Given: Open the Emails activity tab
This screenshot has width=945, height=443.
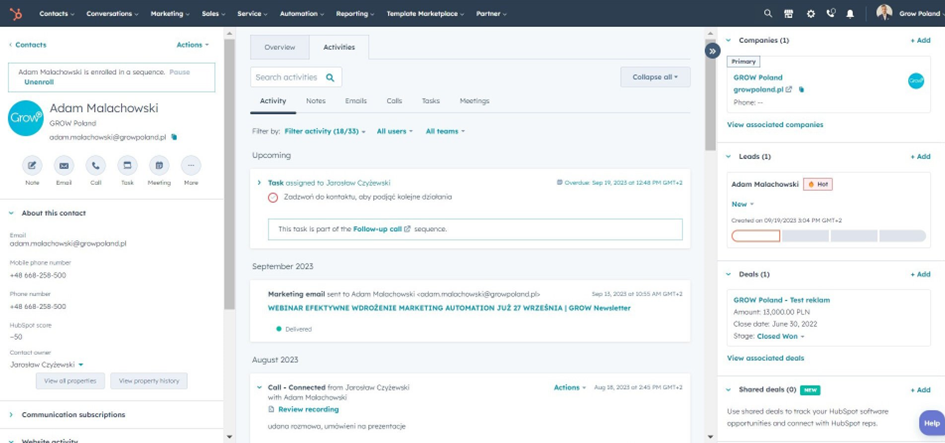Looking at the screenshot, I should coord(356,101).
